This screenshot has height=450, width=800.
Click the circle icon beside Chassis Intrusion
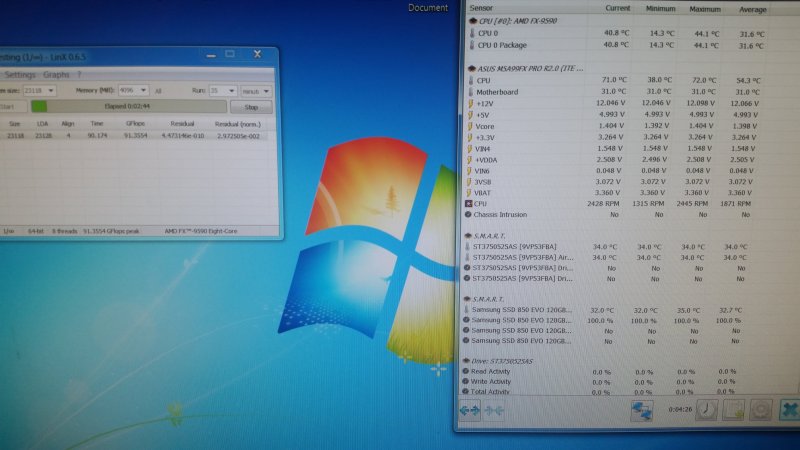pos(468,215)
